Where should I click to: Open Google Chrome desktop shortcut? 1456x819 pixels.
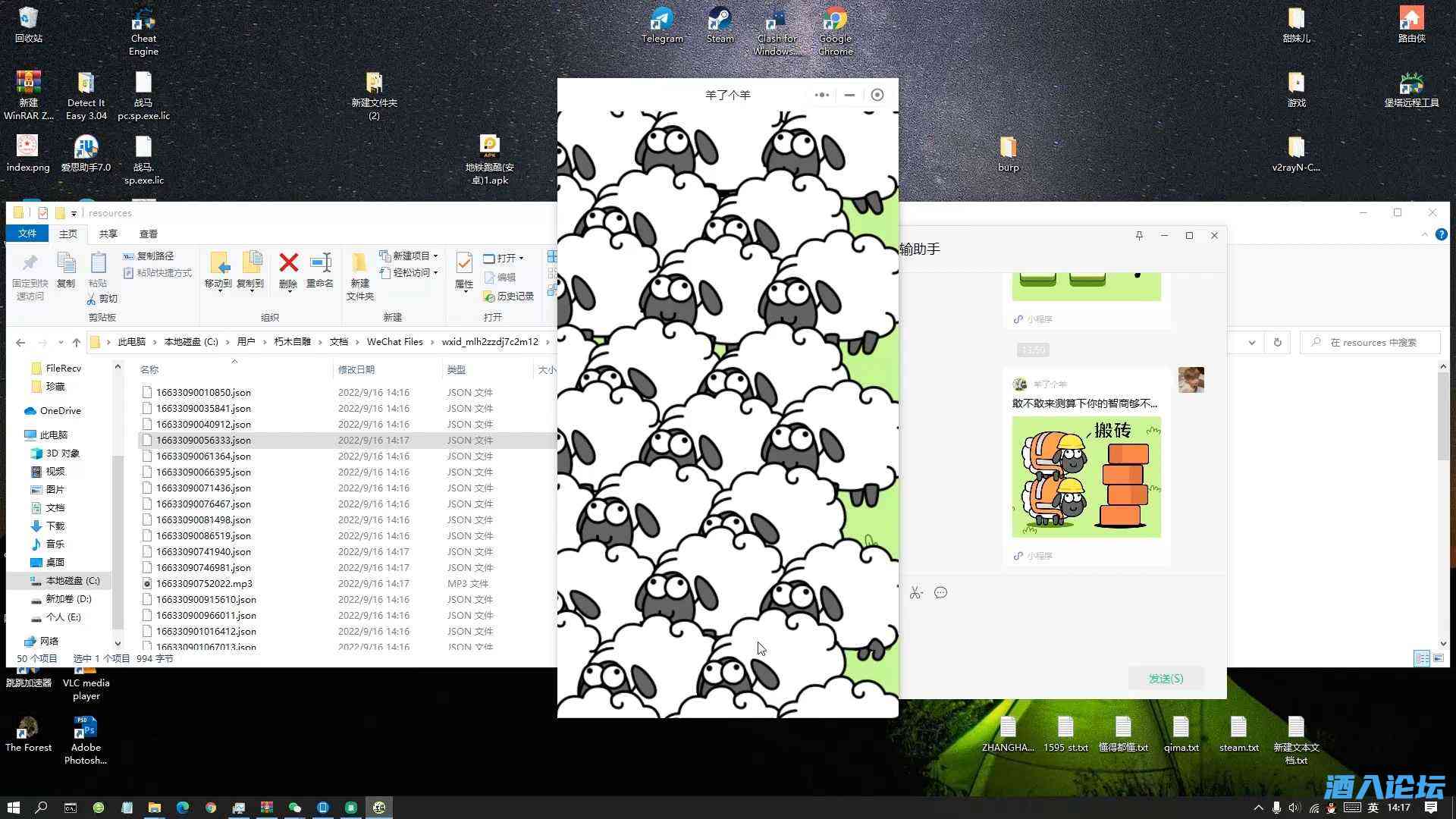click(x=835, y=31)
